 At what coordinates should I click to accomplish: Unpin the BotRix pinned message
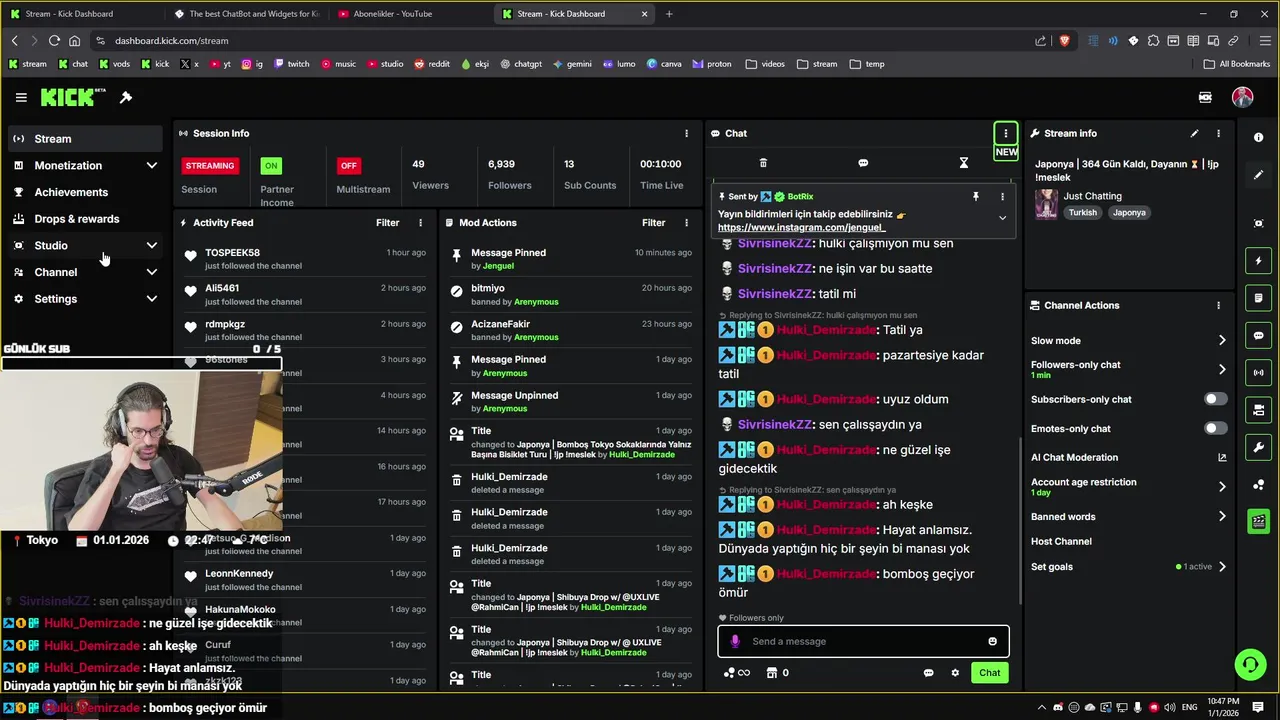[x=975, y=197]
